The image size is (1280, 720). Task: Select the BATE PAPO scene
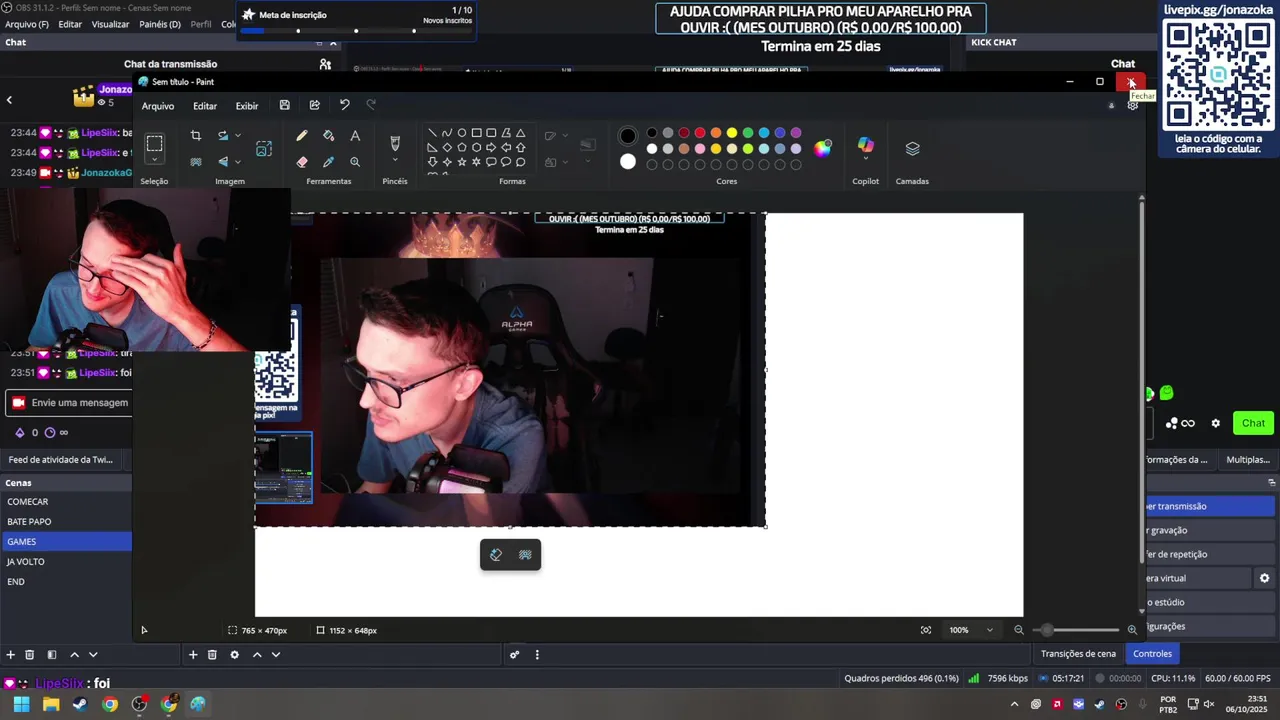click(x=66, y=521)
